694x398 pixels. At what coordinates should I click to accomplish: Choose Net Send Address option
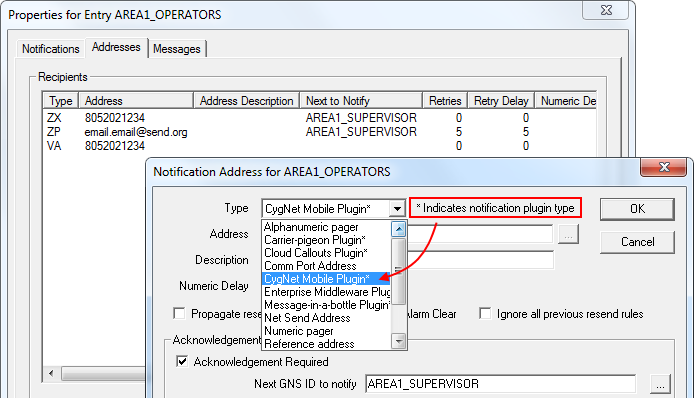click(327, 318)
